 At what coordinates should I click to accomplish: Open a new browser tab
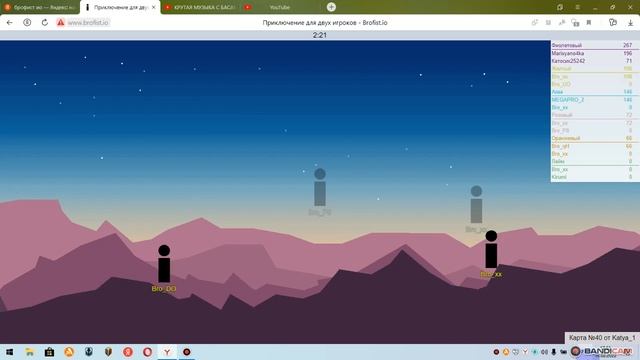click(331, 7)
